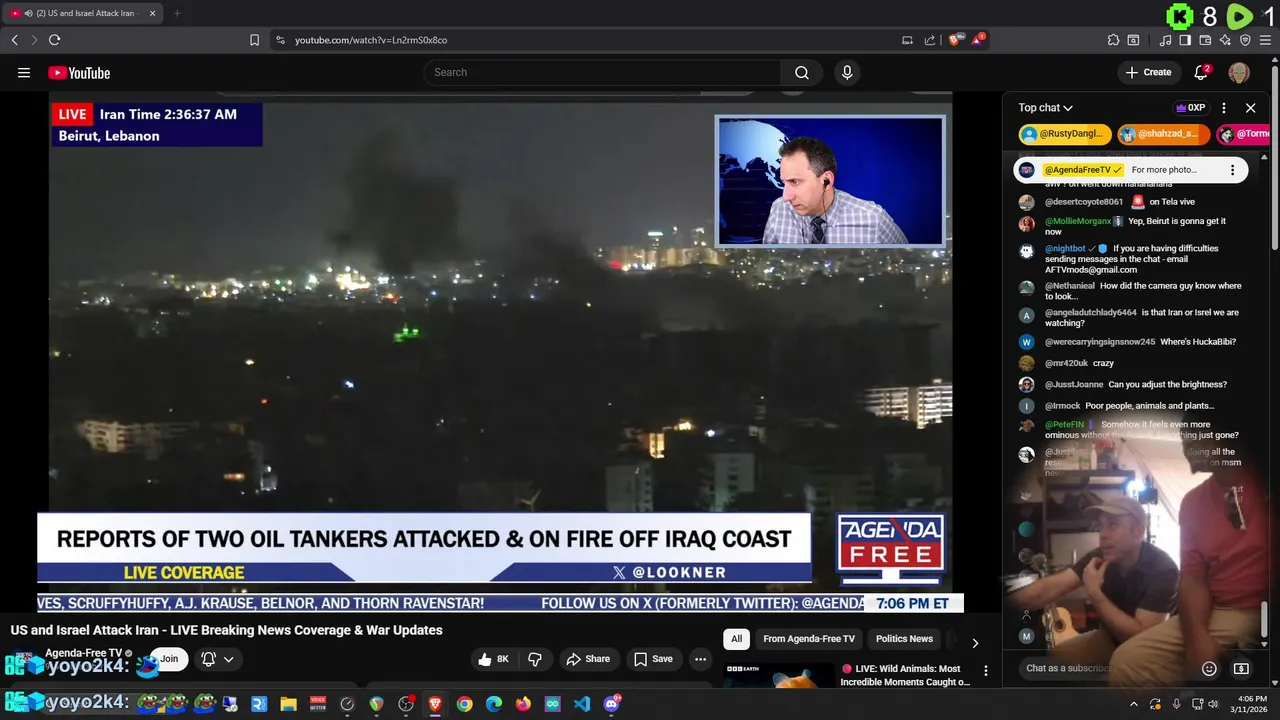Open the browser main menu
Screen dimensions: 1280x720
coord(1265,40)
